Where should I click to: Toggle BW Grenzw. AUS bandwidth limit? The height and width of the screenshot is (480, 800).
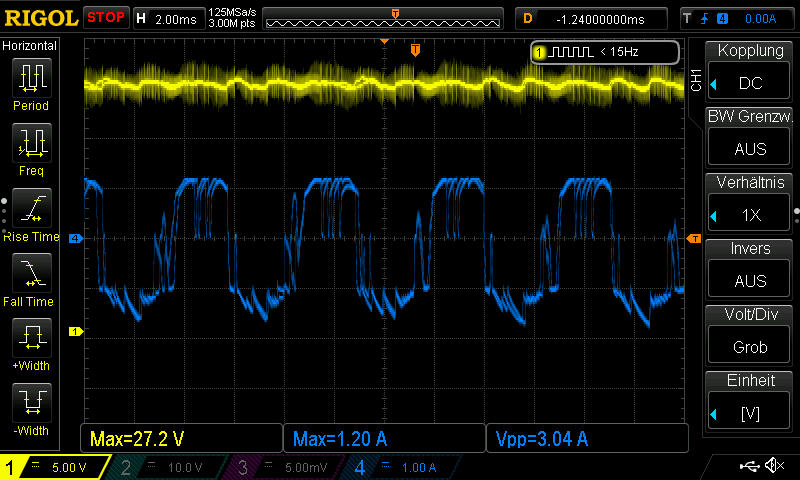tap(749, 148)
